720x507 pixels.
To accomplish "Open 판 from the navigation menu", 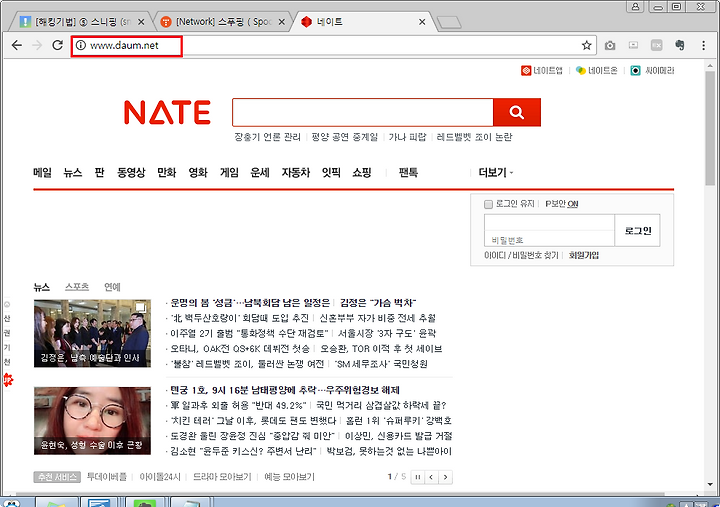I will coord(99,173).
